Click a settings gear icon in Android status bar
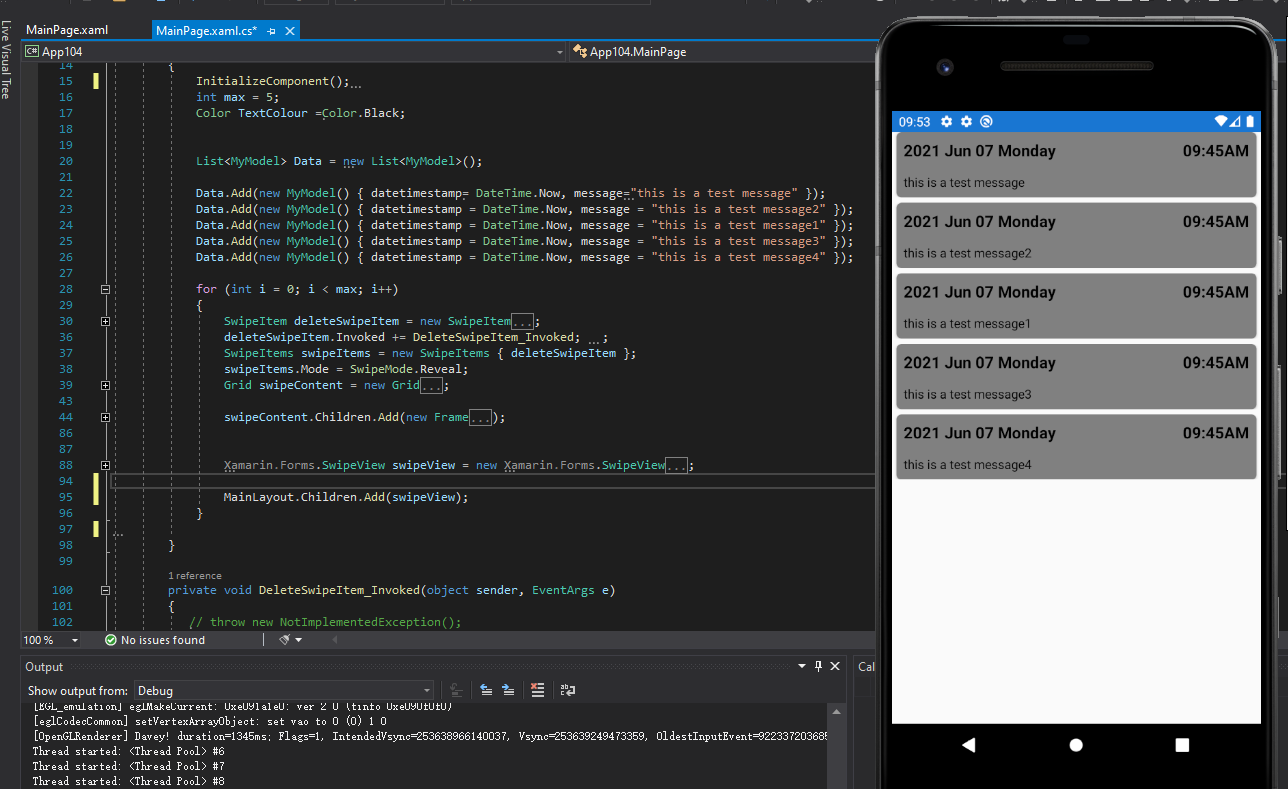Image resolution: width=1288 pixels, height=789 pixels. (946, 121)
